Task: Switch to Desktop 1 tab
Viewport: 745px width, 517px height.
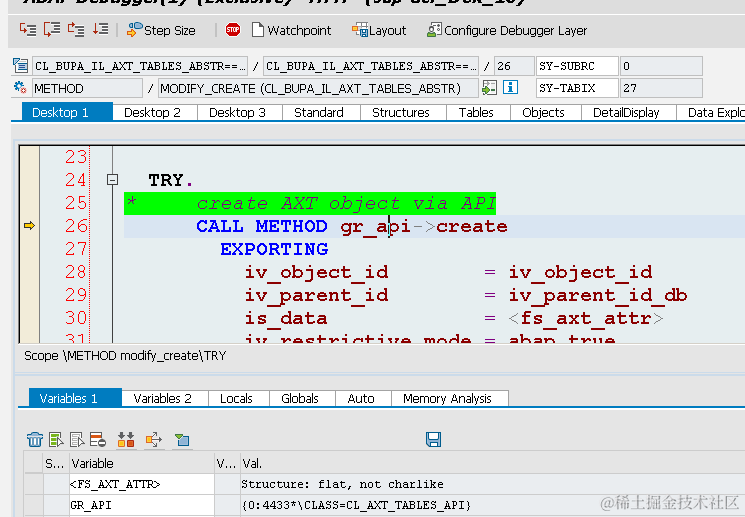Action: point(67,112)
